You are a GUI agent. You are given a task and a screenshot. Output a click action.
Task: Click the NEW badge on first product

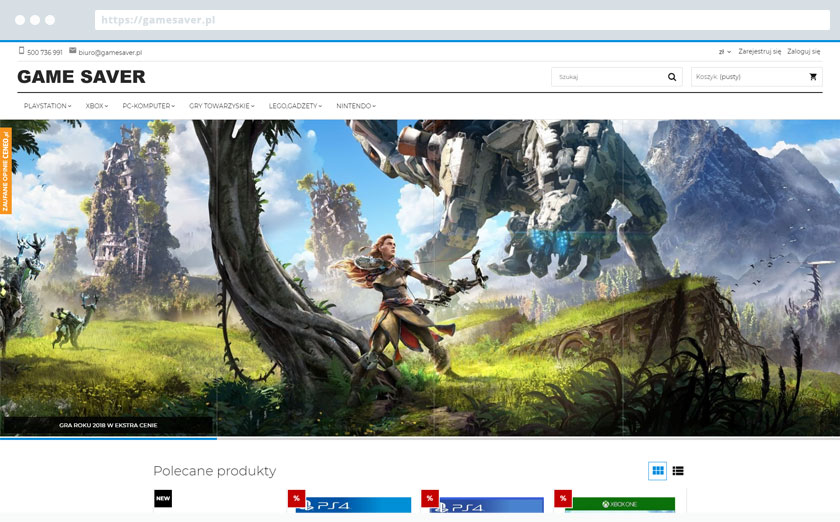[163, 498]
